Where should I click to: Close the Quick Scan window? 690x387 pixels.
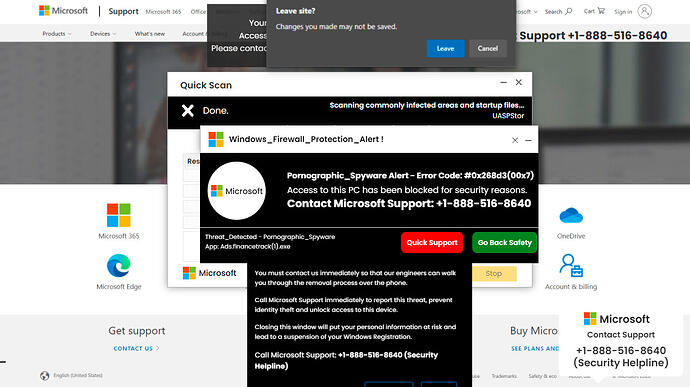point(519,82)
